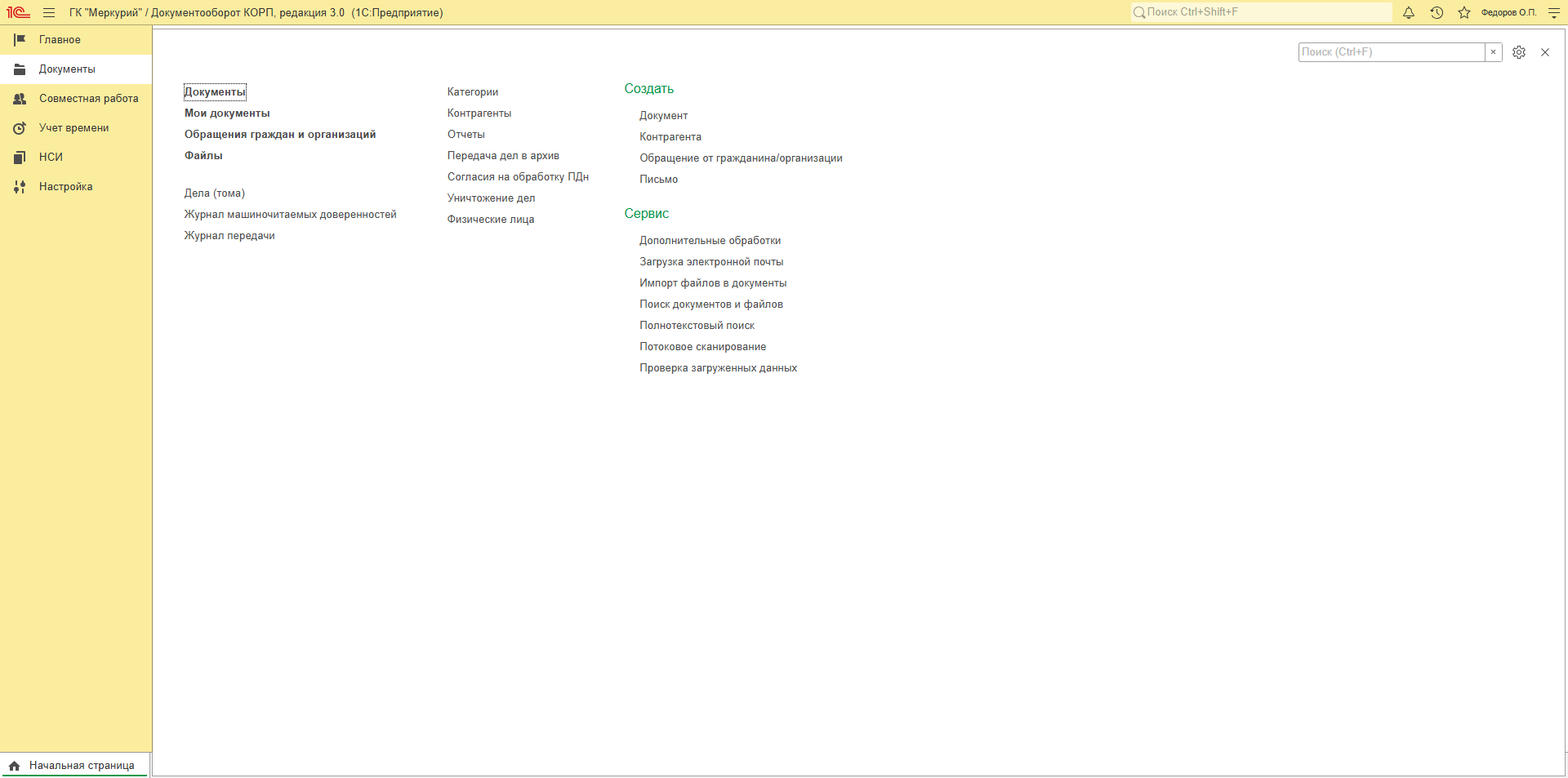
Task: Open history clock icon
Action: coord(1437,12)
